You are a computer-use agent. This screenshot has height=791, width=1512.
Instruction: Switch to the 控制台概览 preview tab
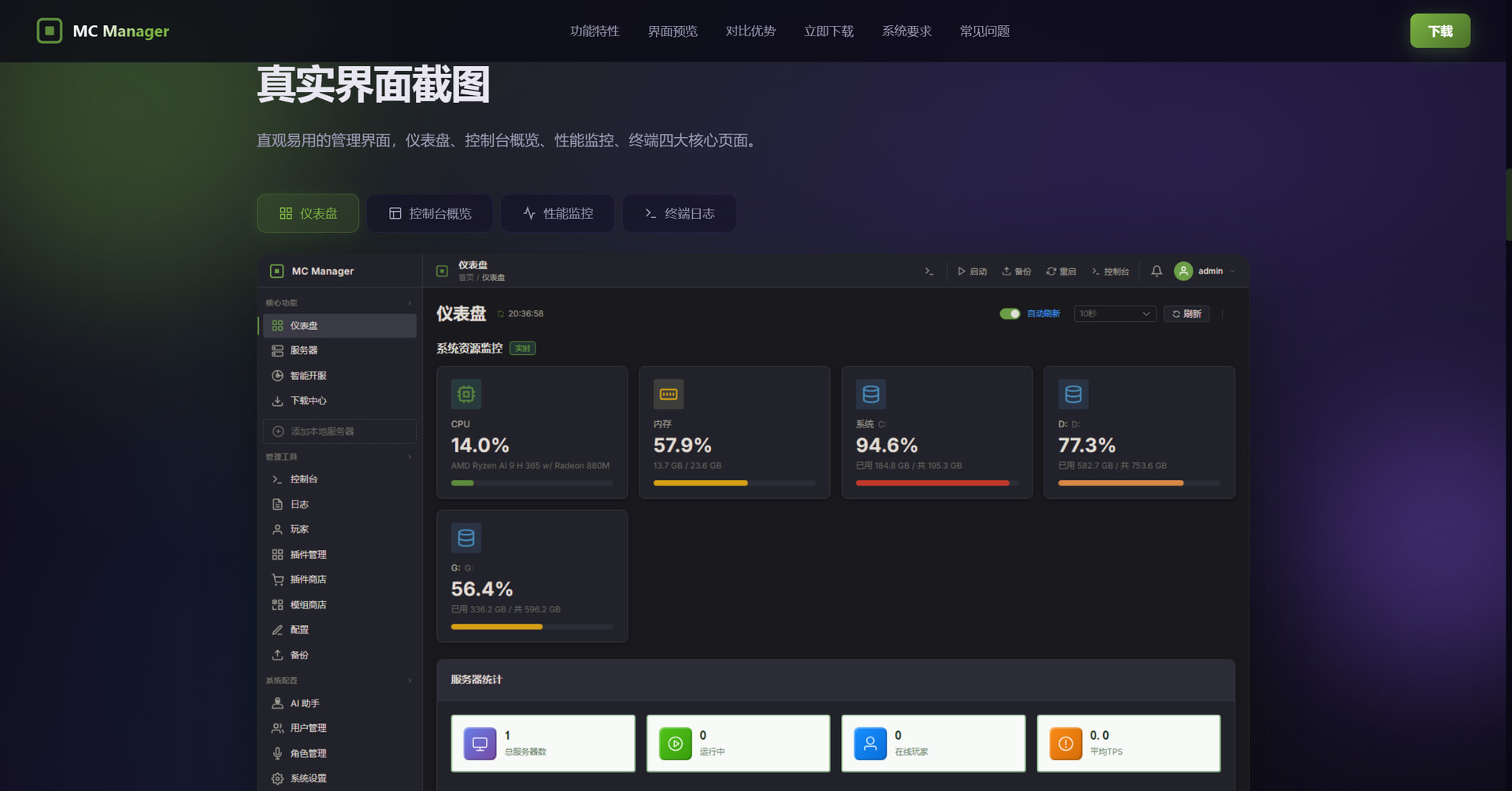point(430,213)
